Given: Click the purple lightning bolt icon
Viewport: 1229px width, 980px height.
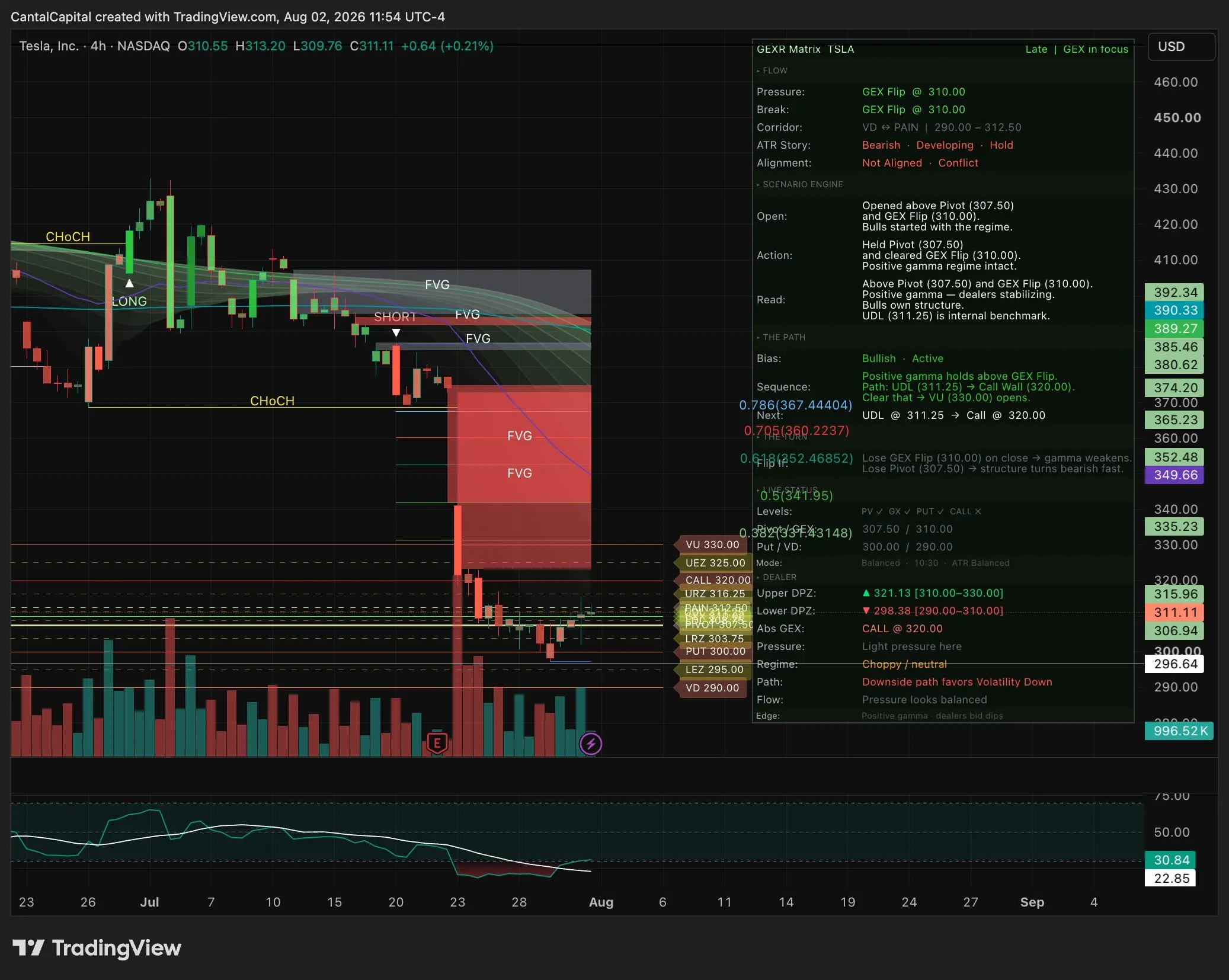Looking at the screenshot, I should [x=591, y=744].
